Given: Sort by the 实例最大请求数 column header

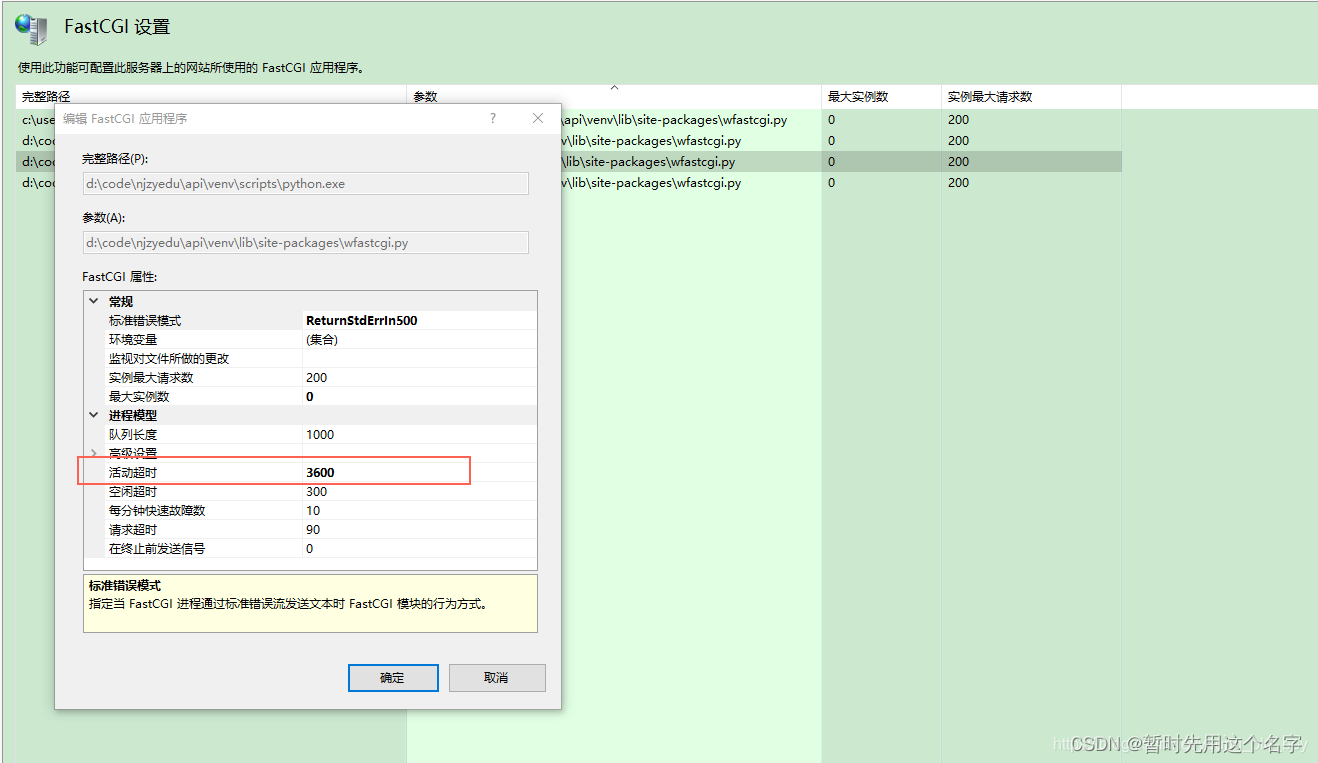Looking at the screenshot, I should (1031, 97).
